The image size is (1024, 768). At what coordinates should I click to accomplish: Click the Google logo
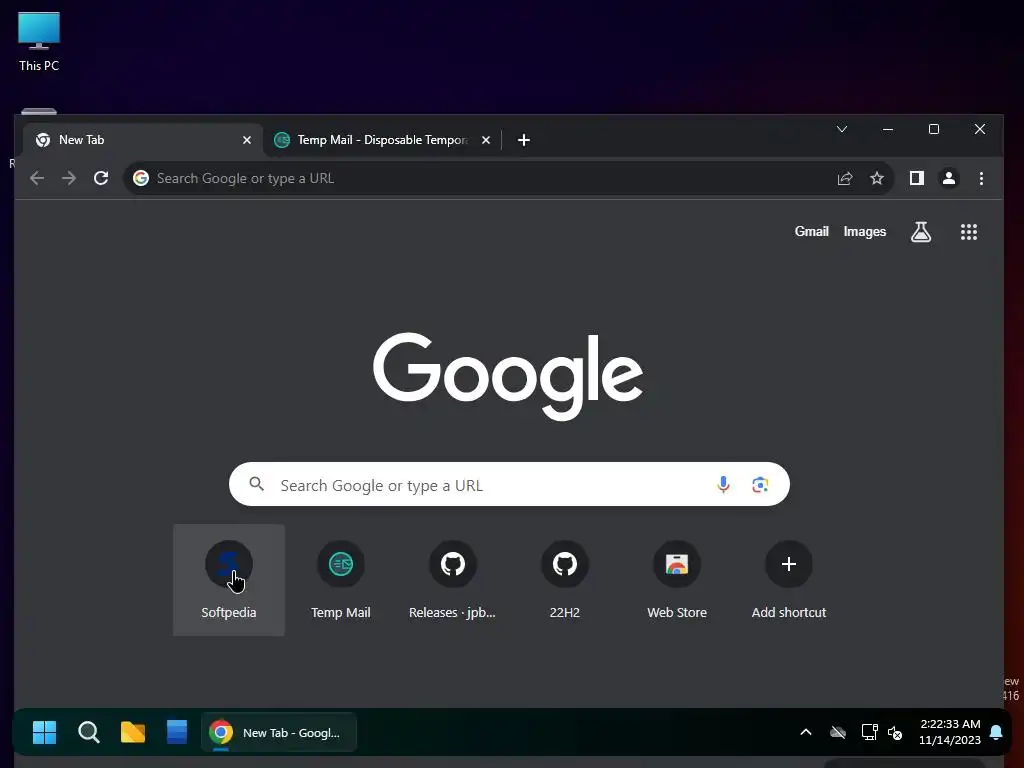[x=508, y=375]
